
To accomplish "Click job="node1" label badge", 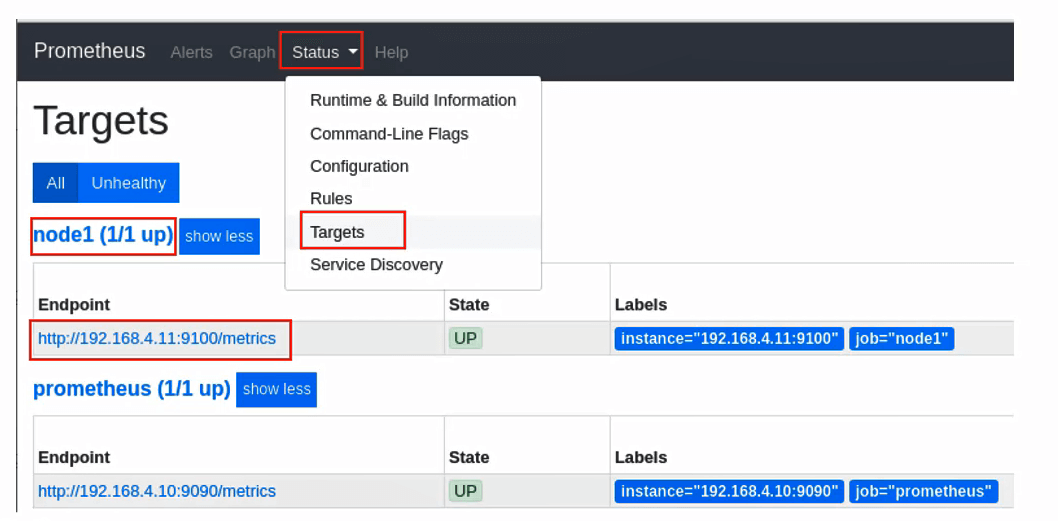I will [x=902, y=339].
